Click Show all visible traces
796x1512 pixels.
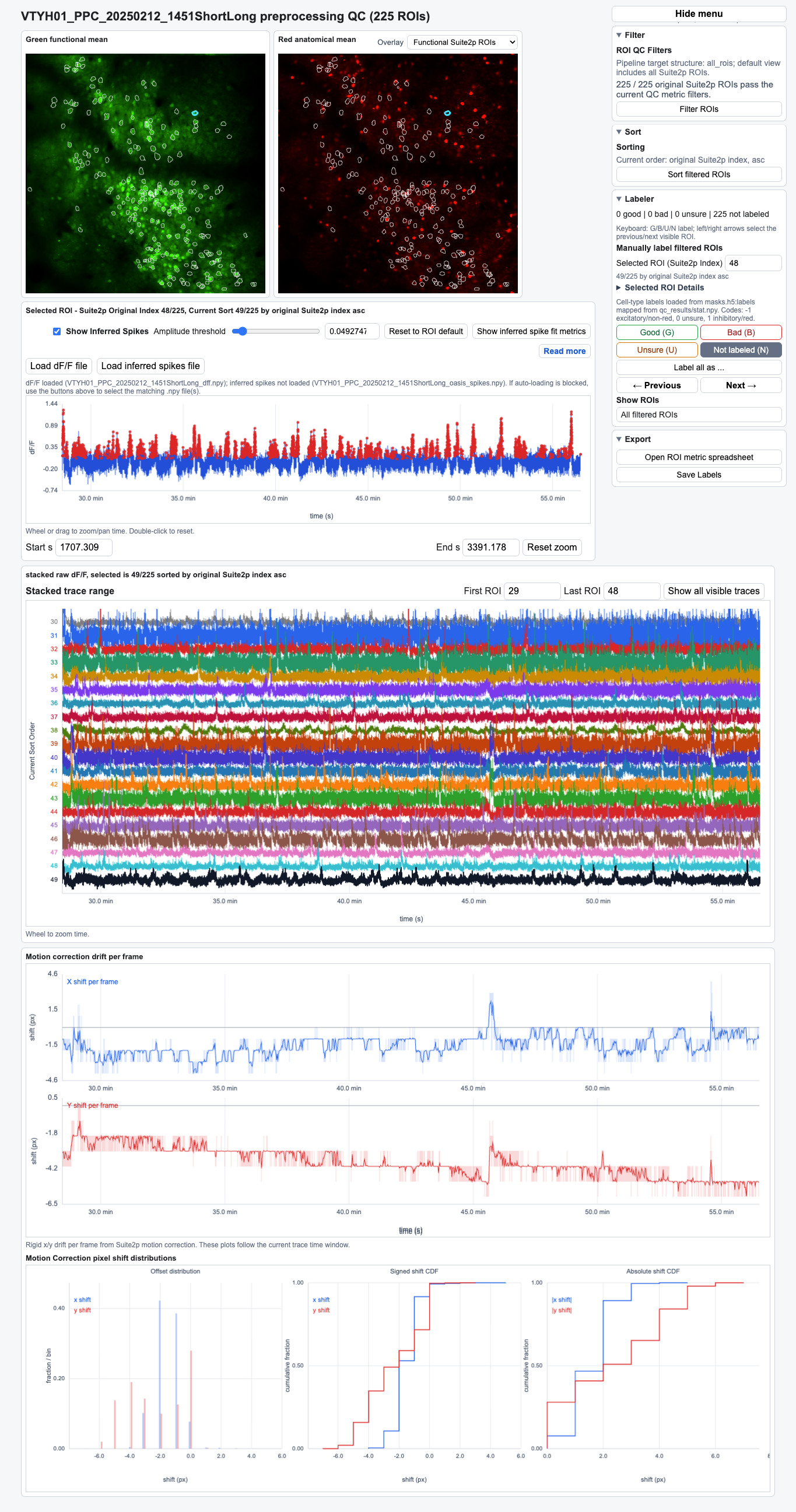[713, 591]
